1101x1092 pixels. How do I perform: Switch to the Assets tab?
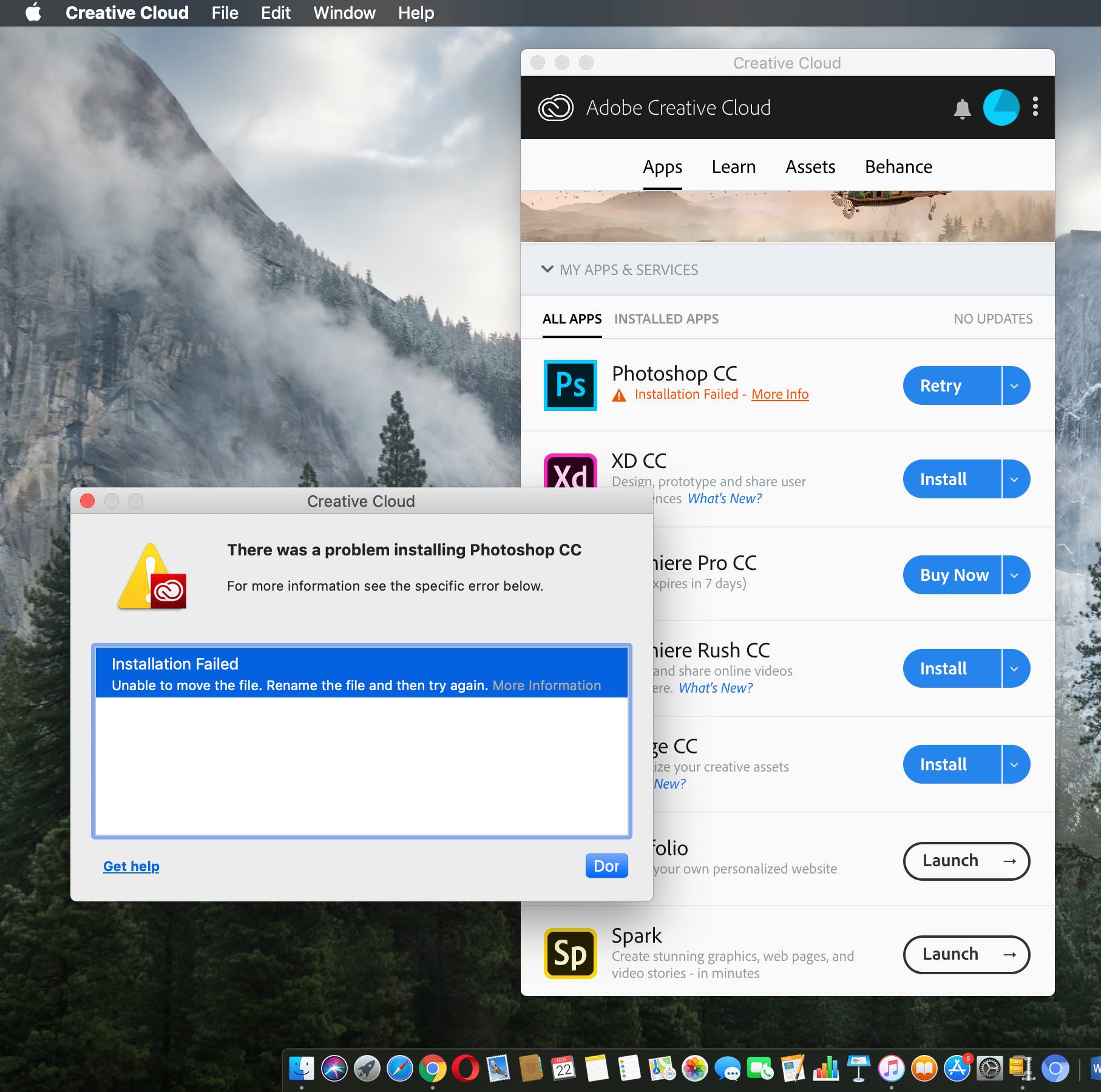click(810, 167)
